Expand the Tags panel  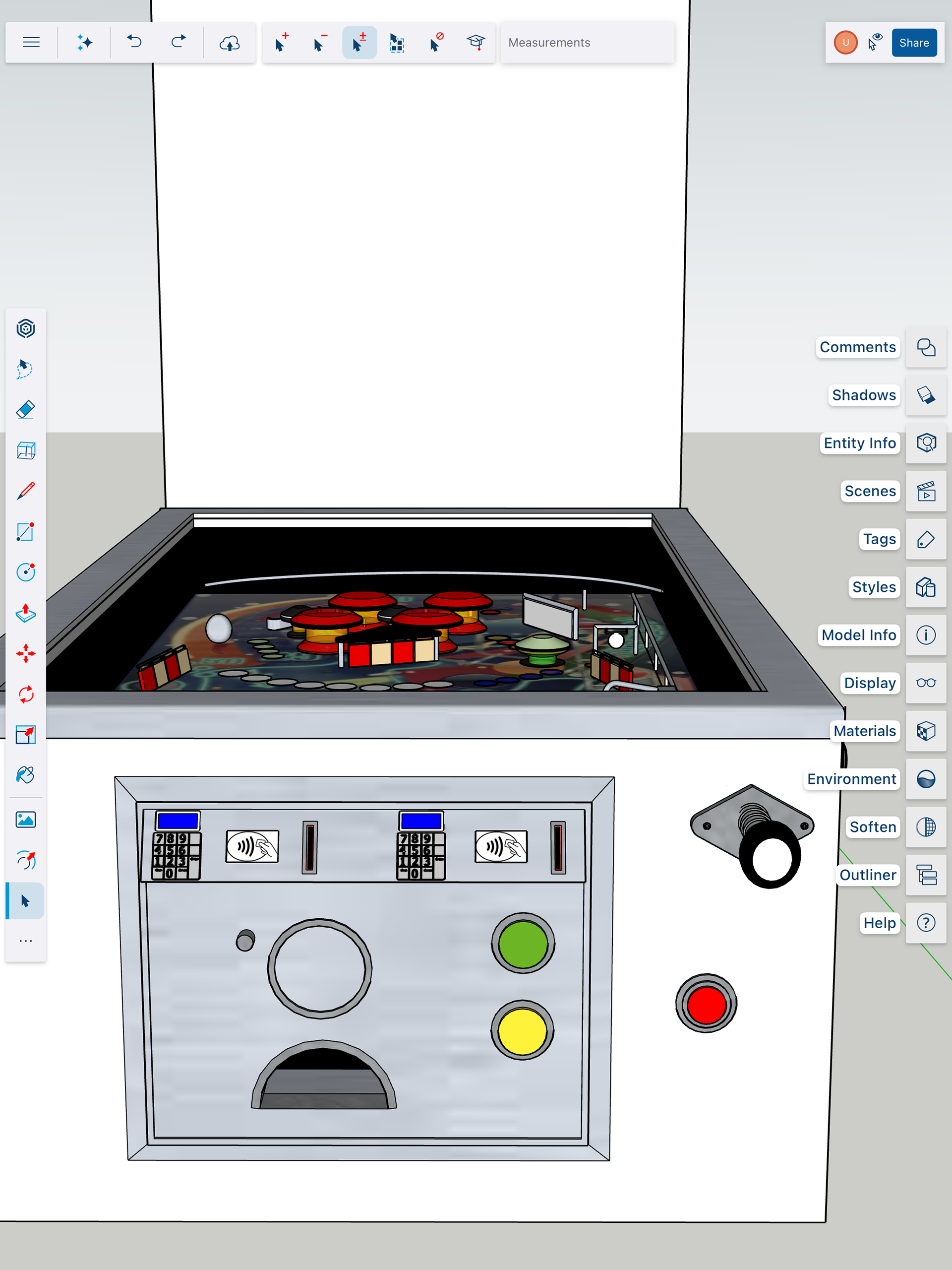pos(926,539)
